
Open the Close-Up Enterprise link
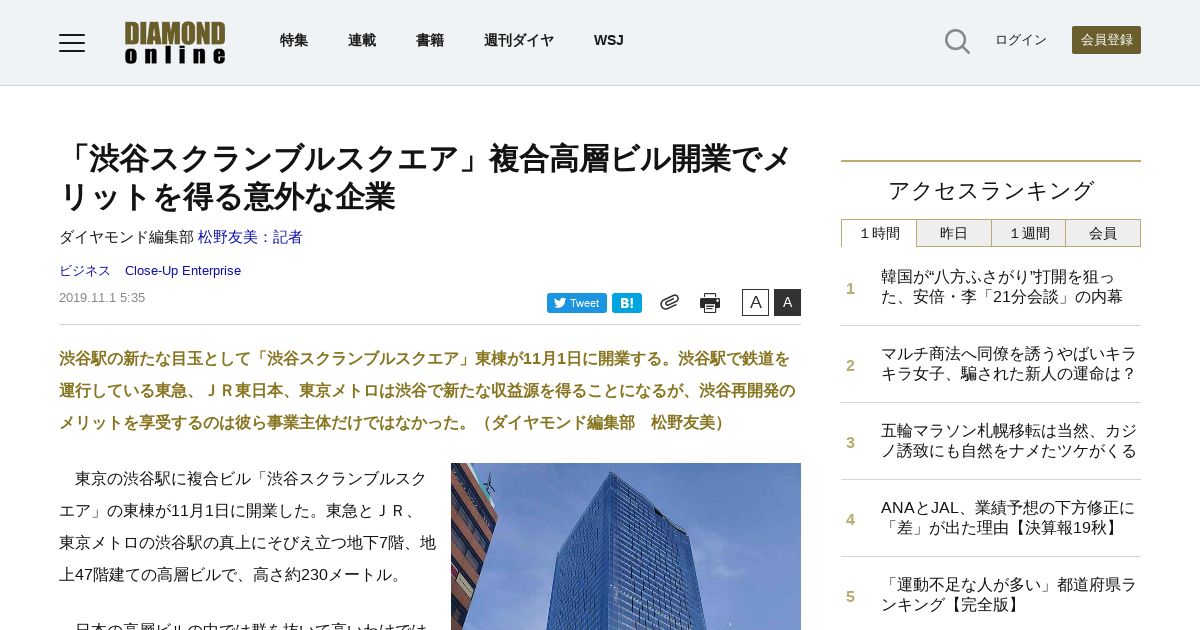[183, 271]
